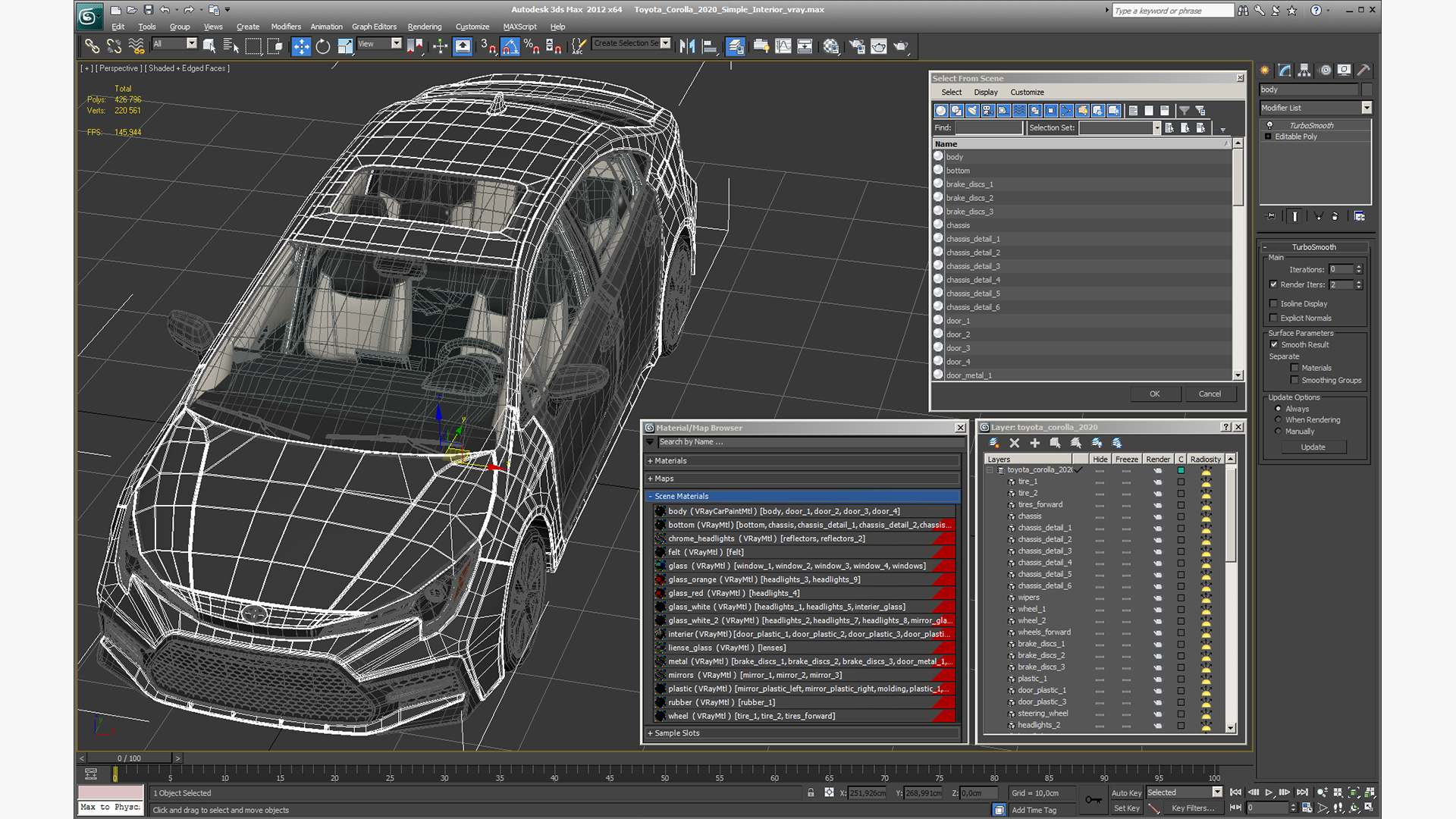
Task: Select the Select and Link tool
Action: pyautogui.click(x=92, y=46)
